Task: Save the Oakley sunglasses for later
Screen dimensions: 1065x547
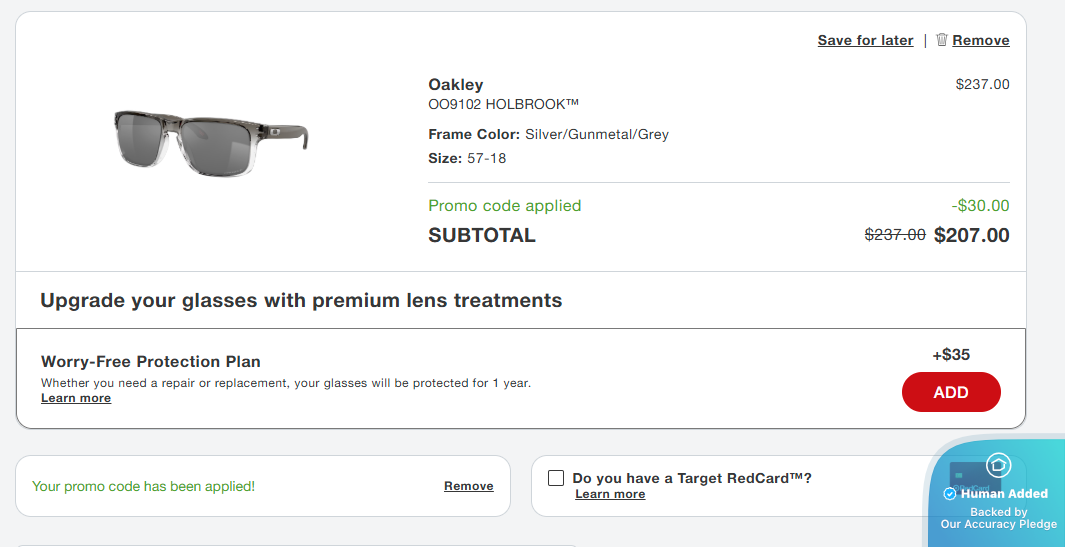Action: tap(865, 41)
